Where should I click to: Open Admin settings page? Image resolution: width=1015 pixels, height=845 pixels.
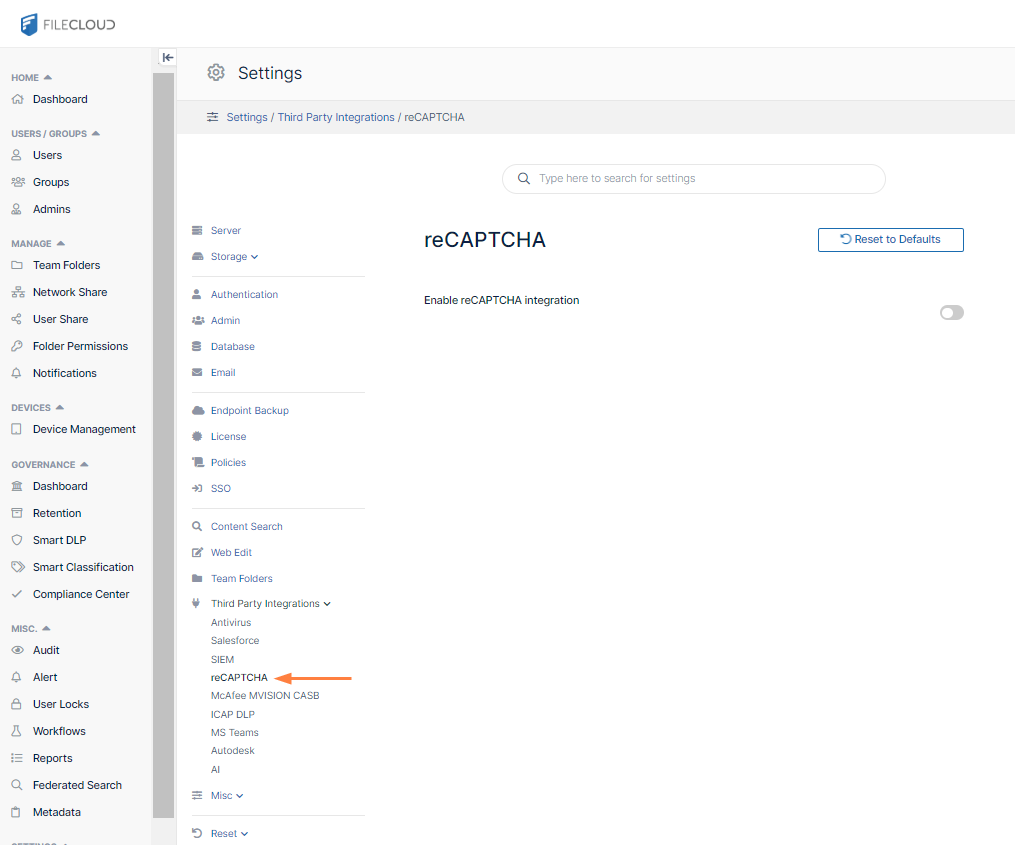tap(225, 321)
